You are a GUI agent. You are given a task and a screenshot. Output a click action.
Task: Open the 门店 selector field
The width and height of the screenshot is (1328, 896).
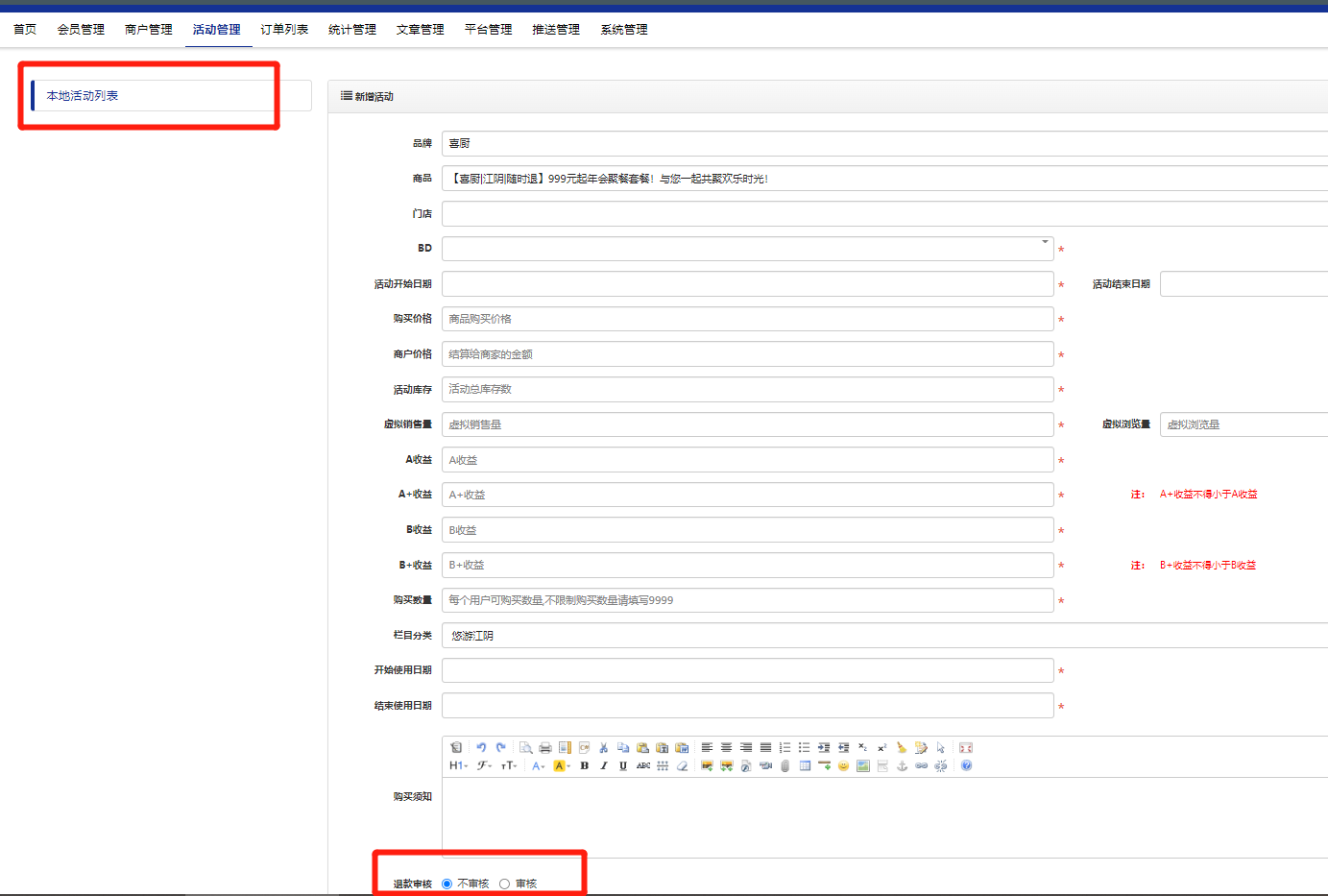point(884,213)
